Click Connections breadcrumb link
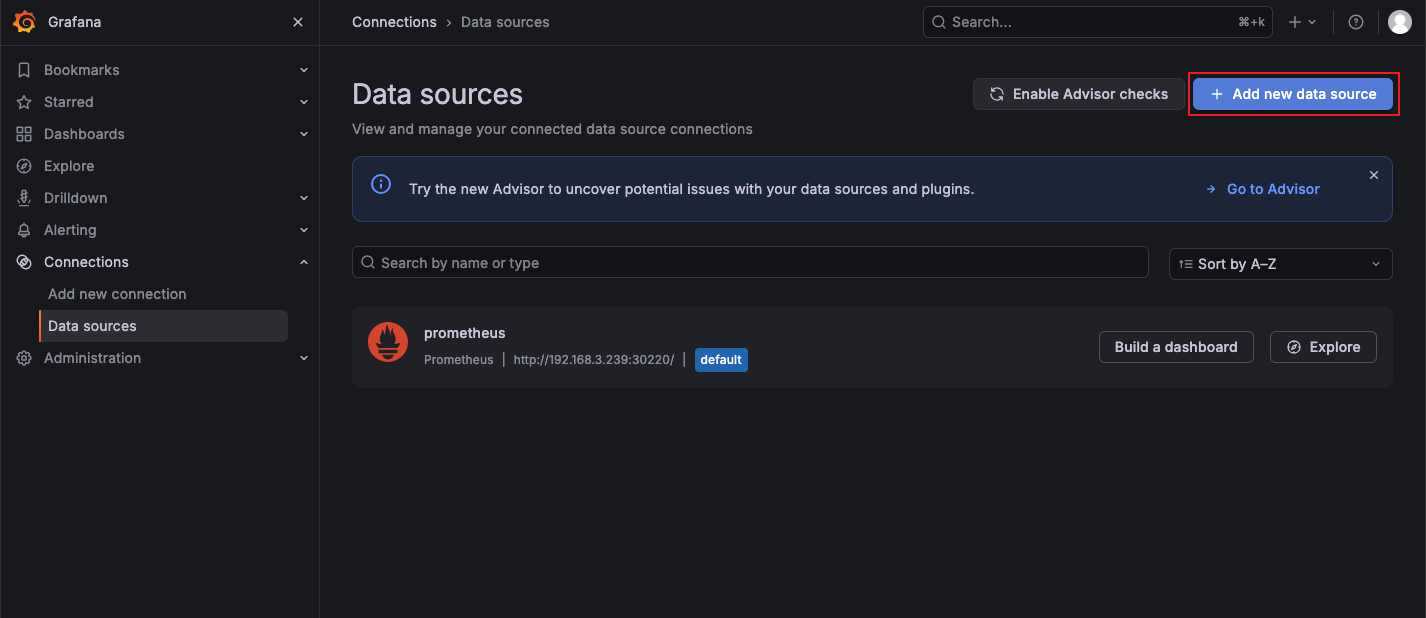This screenshot has width=1426, height=618. pyautogui.click(x=394, y=22)
